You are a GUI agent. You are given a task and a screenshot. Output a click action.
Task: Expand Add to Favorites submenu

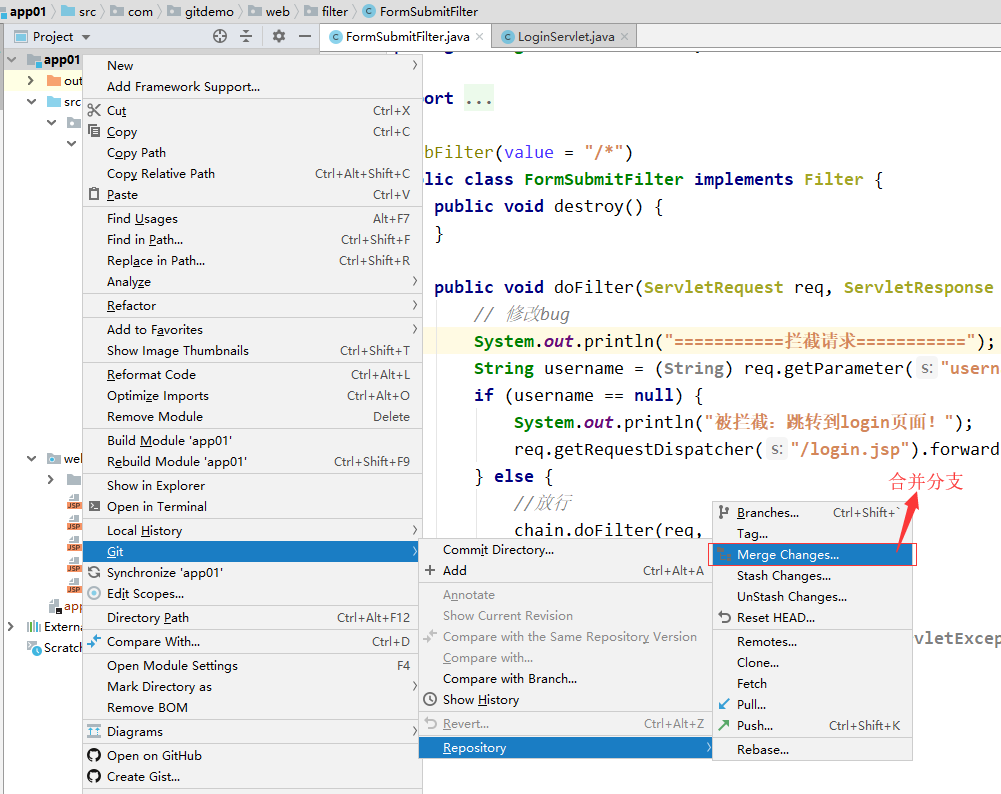[x=253, y=329]
